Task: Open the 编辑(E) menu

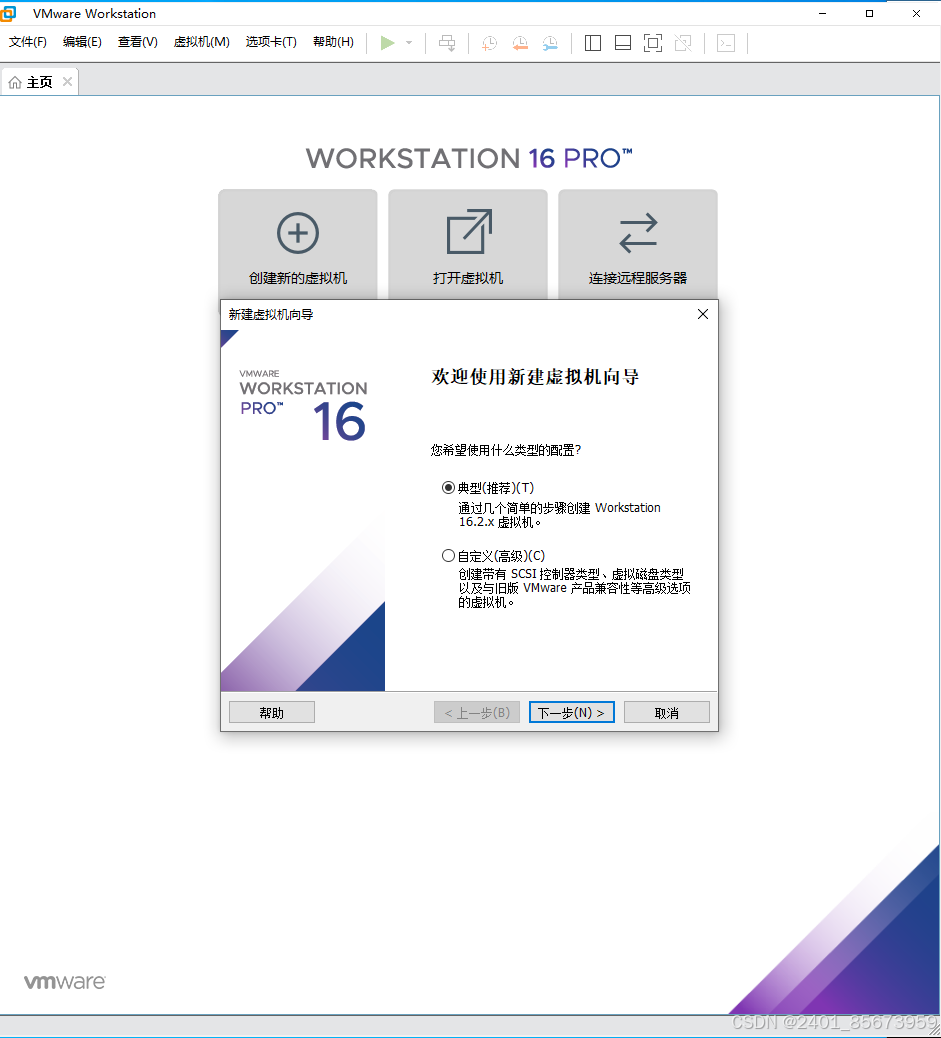Action: click(82, 42)
